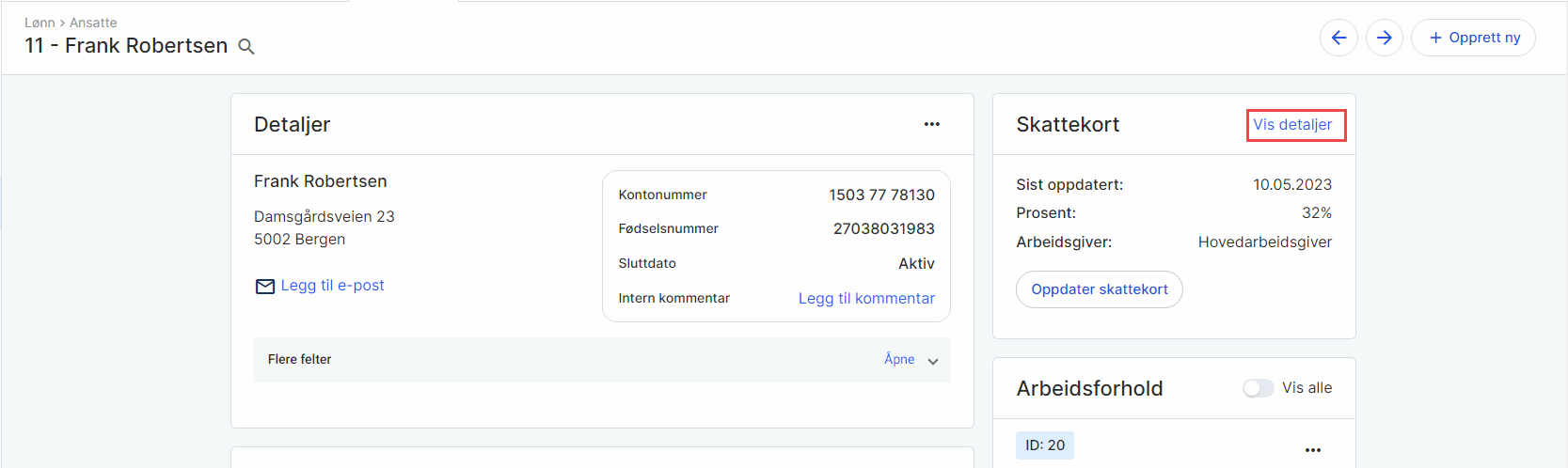Go to previous employee with left arrow
The image size is (1568, 468).
tap(1338, 38)
